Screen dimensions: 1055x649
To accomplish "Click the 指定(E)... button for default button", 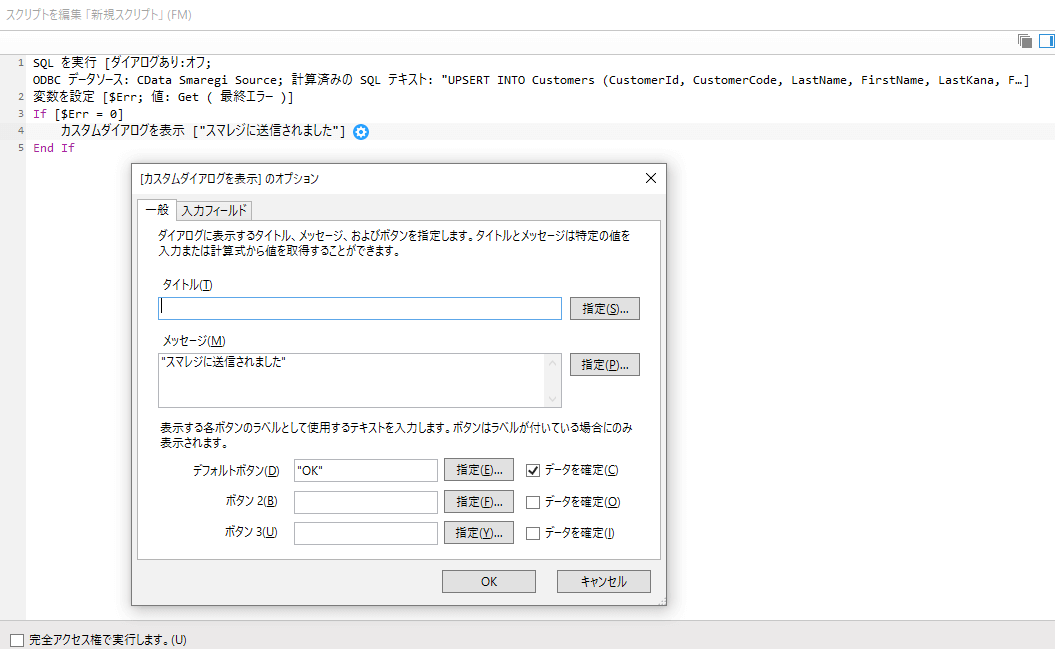I will tap(479, 470).
